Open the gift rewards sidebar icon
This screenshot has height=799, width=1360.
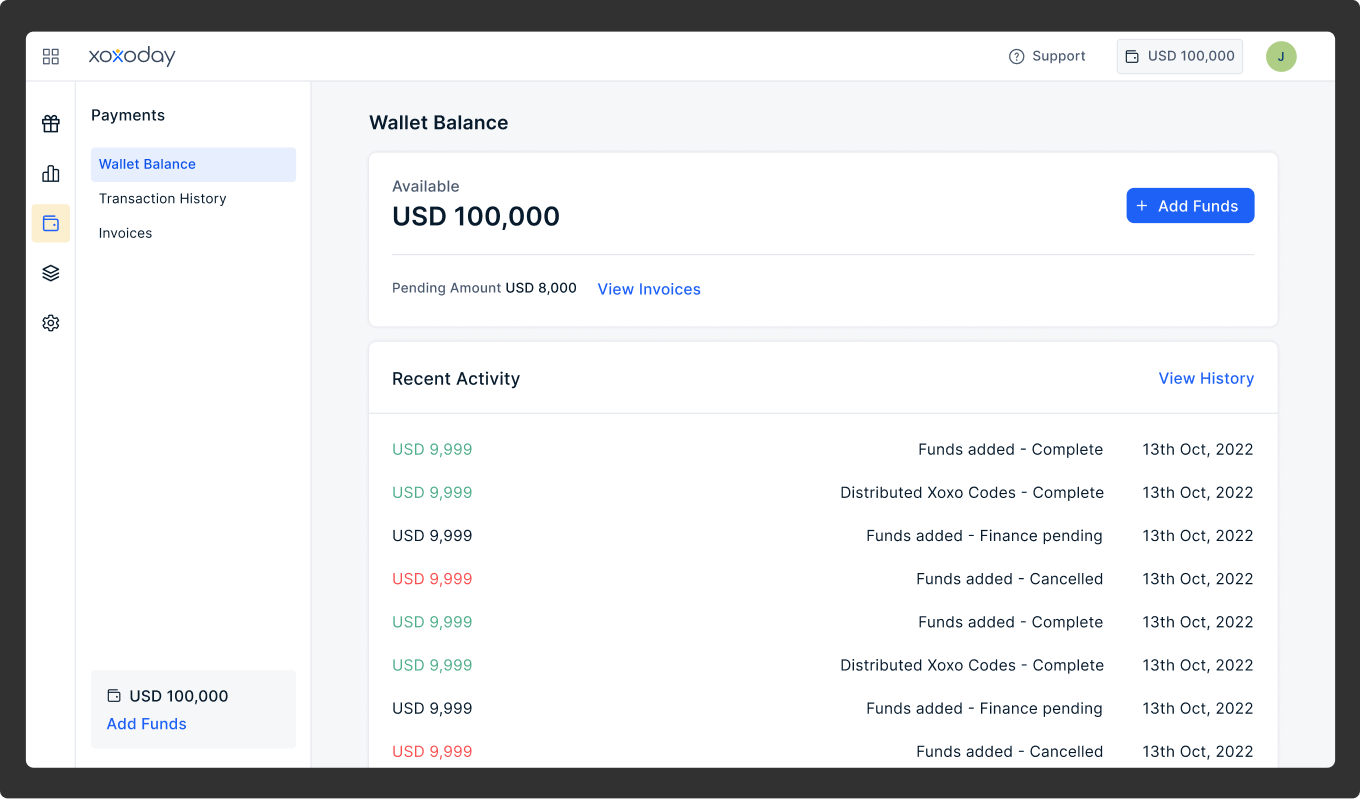tap(51, 124)
